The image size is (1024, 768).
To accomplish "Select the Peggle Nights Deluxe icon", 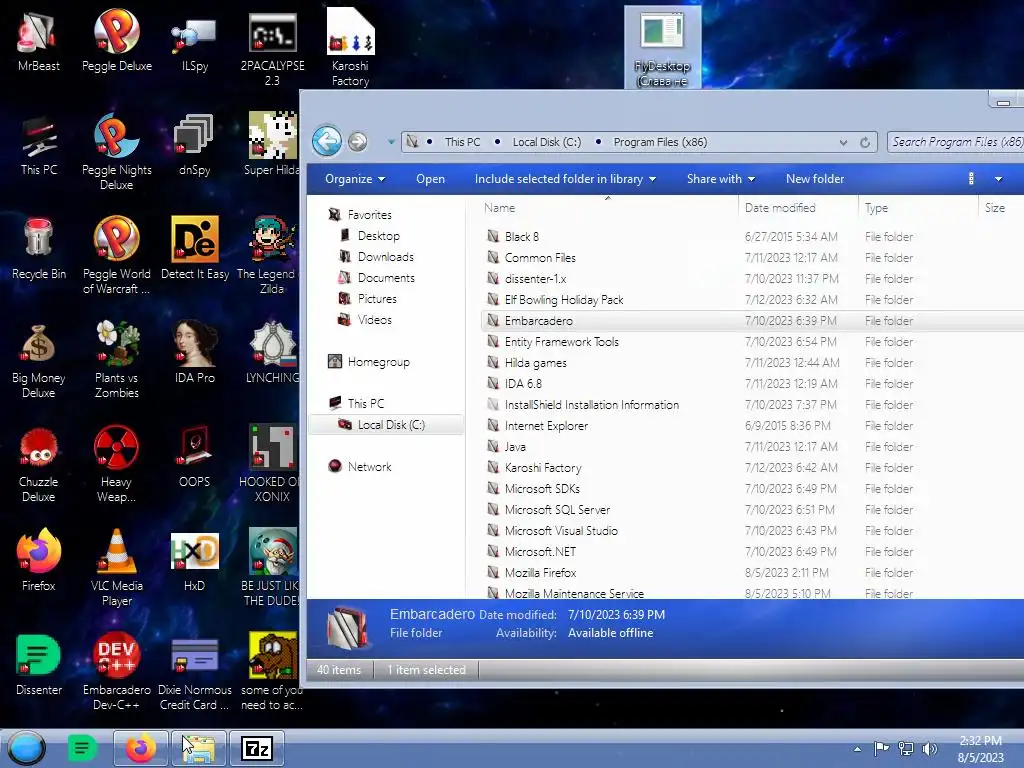I will click(117, 153).
